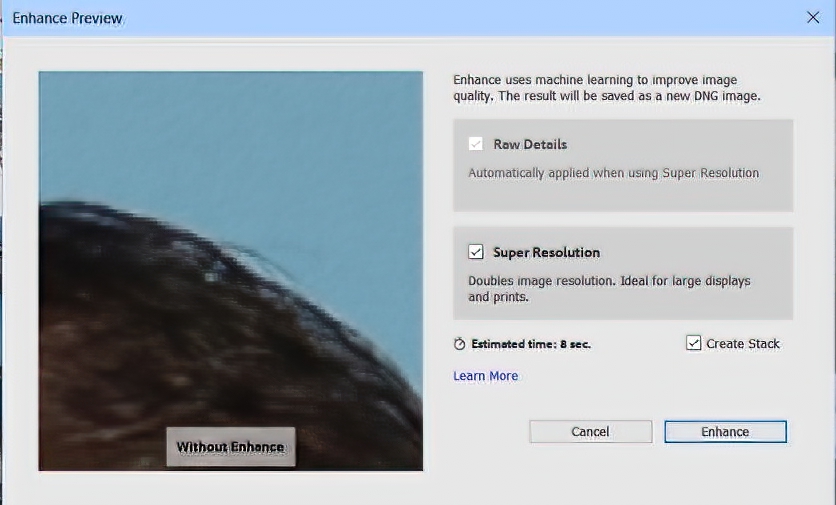
Task: Click the preview image of hair
Action: (x=231, y=271)
